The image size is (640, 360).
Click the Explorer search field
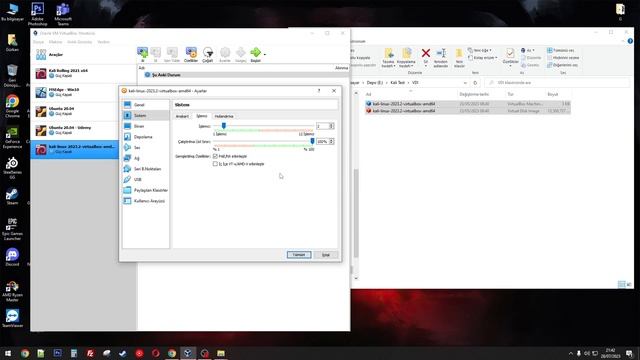(x=557, y=82)
